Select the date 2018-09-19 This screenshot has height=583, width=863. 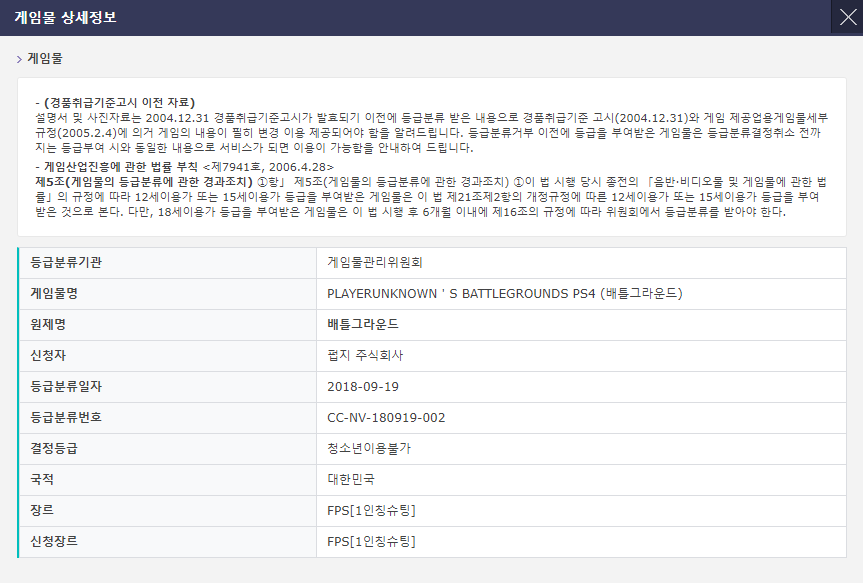click(x=363, y=386)
